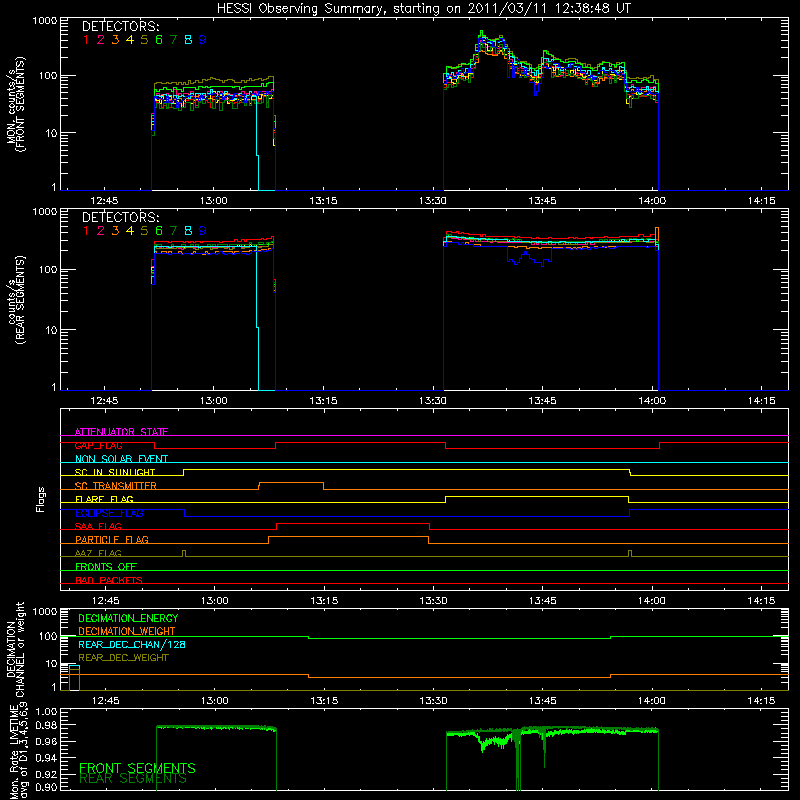Select cyan detector 8 in front segments legend
Image resolution: width=800 pixels, height=800 pixels.
(188, 40)
